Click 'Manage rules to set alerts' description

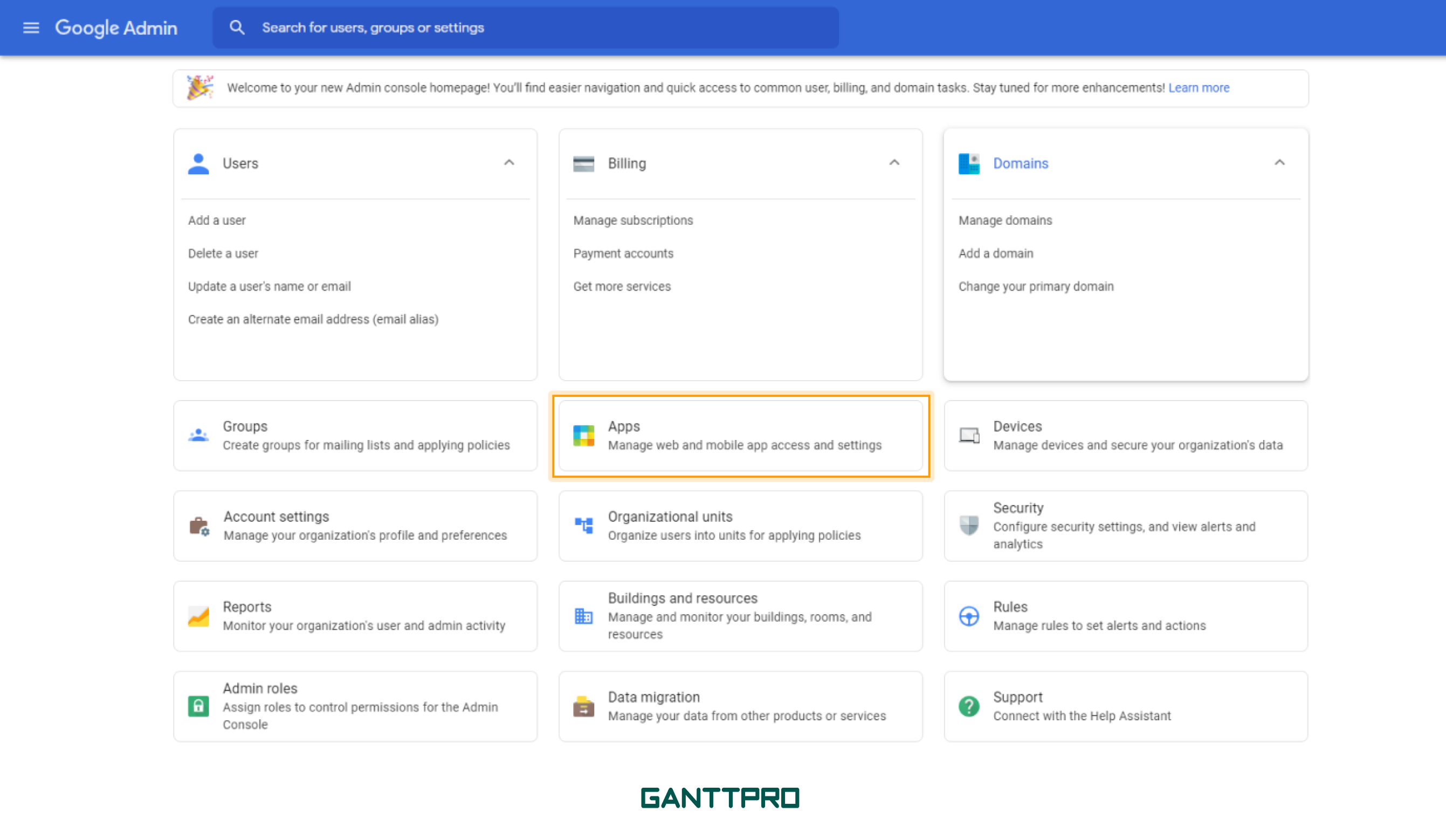[x=1099, y=625]
